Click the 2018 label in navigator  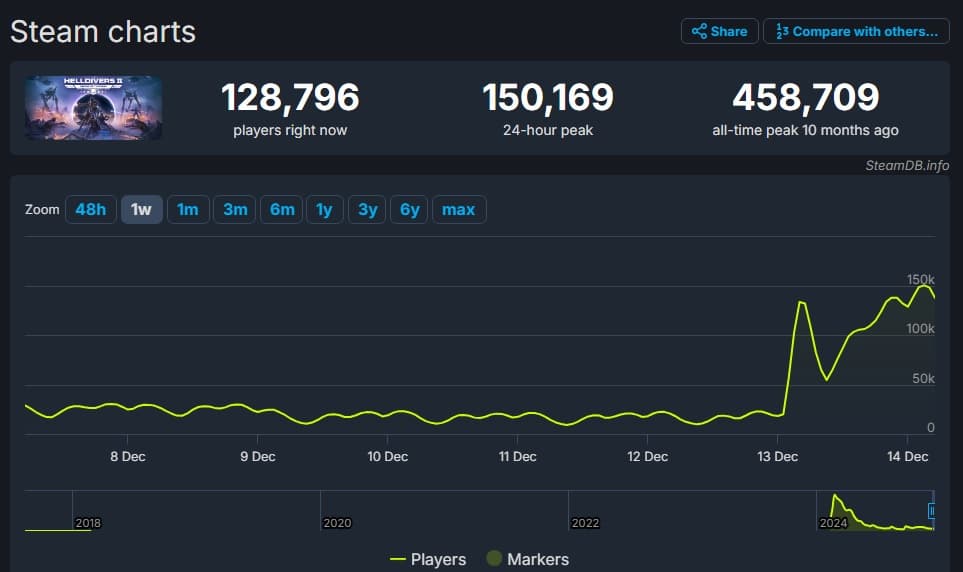(x=88, y=523)
